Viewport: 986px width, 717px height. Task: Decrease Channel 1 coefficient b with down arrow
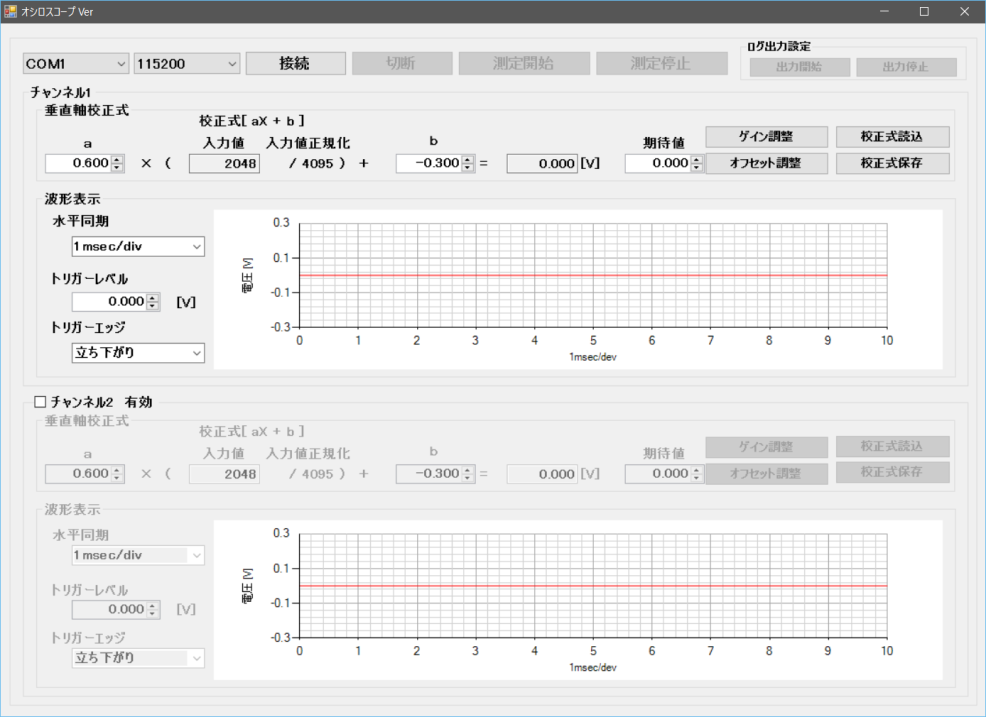point(468,167)
